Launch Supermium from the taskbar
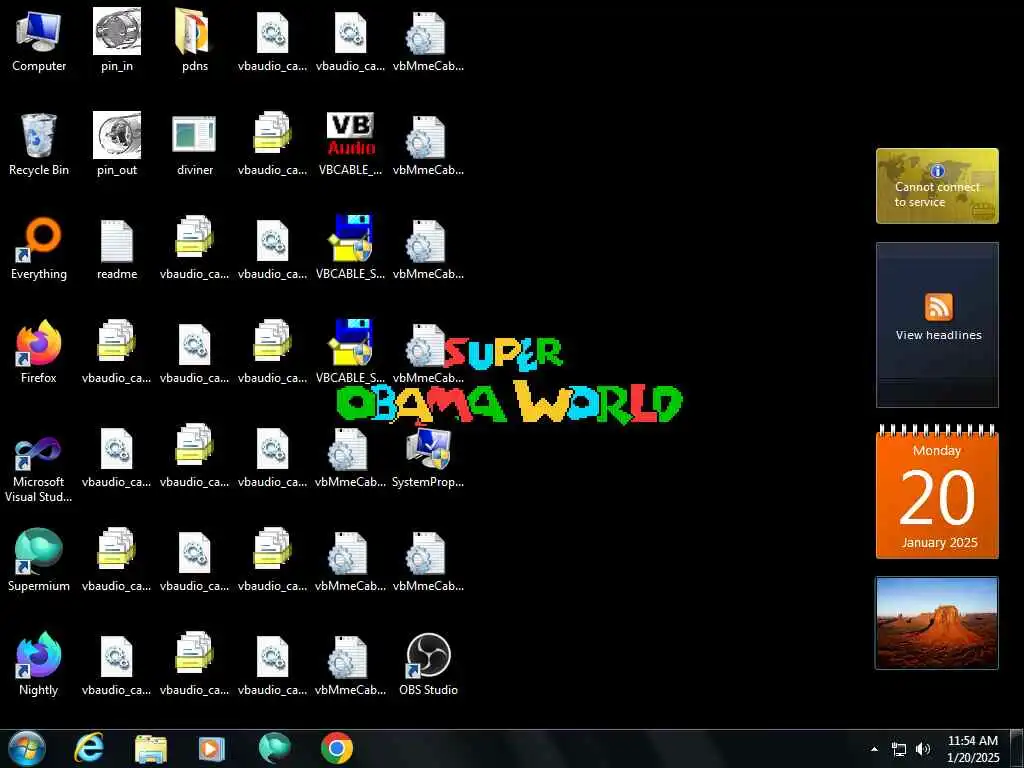The width and height of the screenshot is (1024, 768). click(x=274, y=748)
